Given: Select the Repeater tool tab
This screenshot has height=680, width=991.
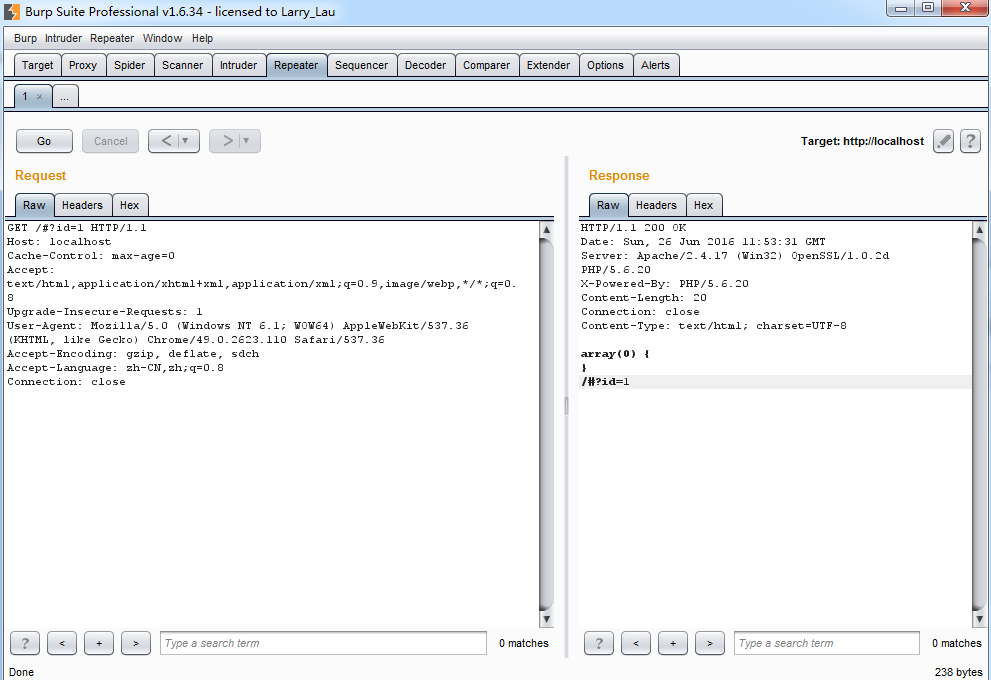Looking at the screenshot, I should point(296,65).
